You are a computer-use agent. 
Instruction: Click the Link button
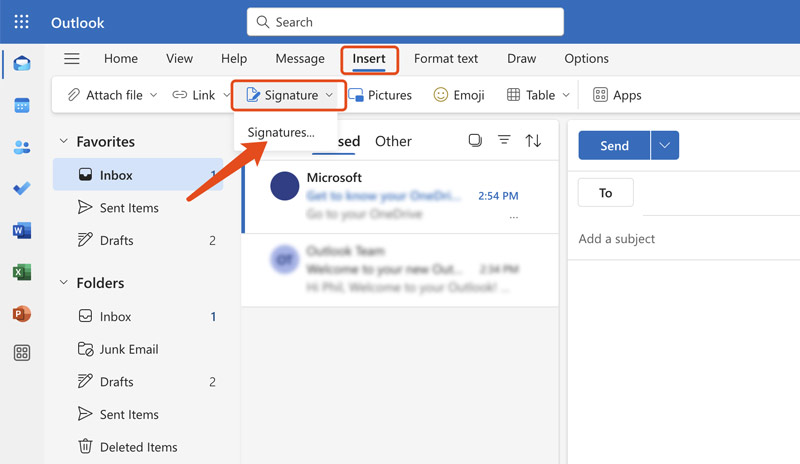(x=194, y=95)
